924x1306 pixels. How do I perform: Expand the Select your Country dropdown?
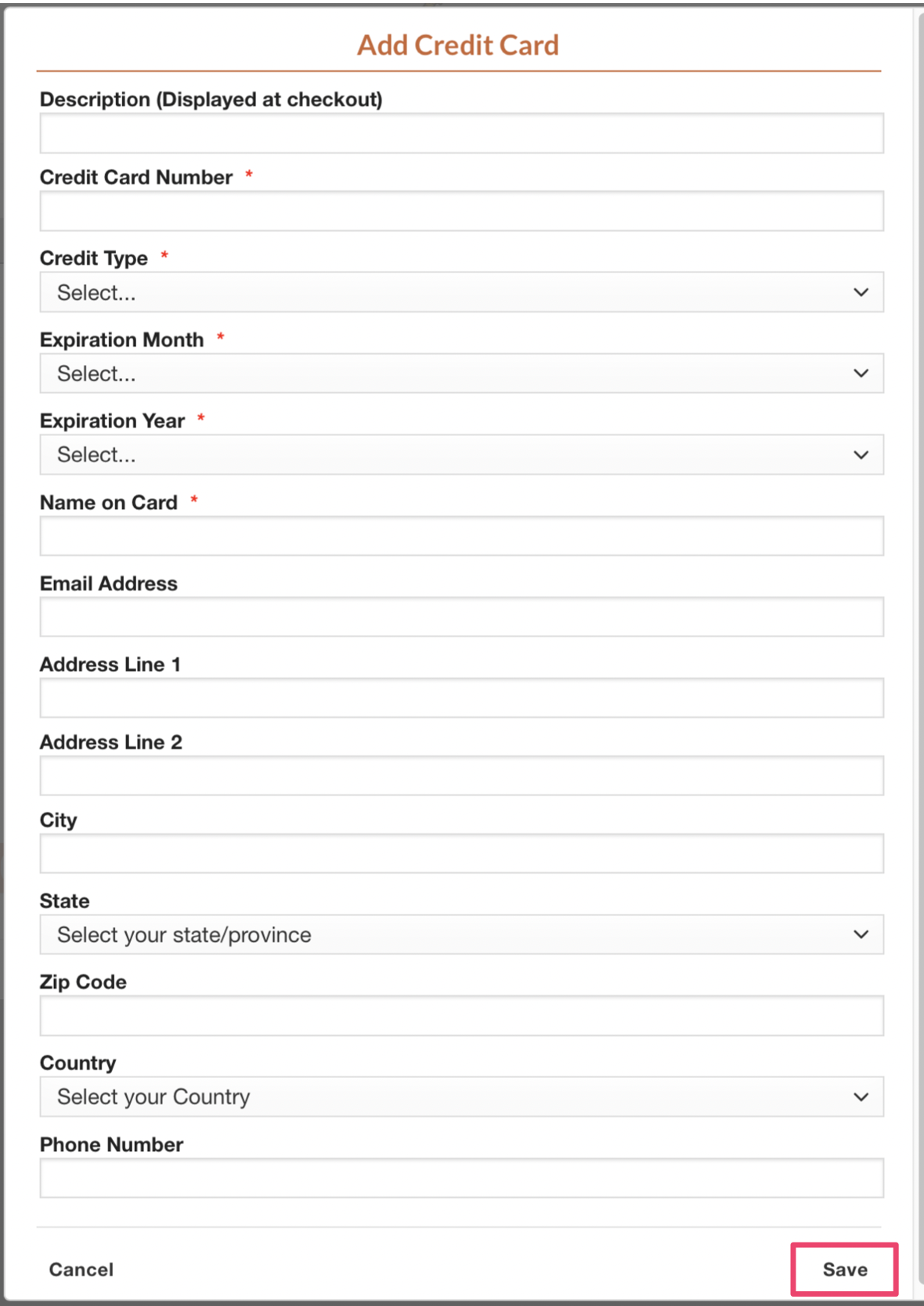click(x=461, y=1096)
